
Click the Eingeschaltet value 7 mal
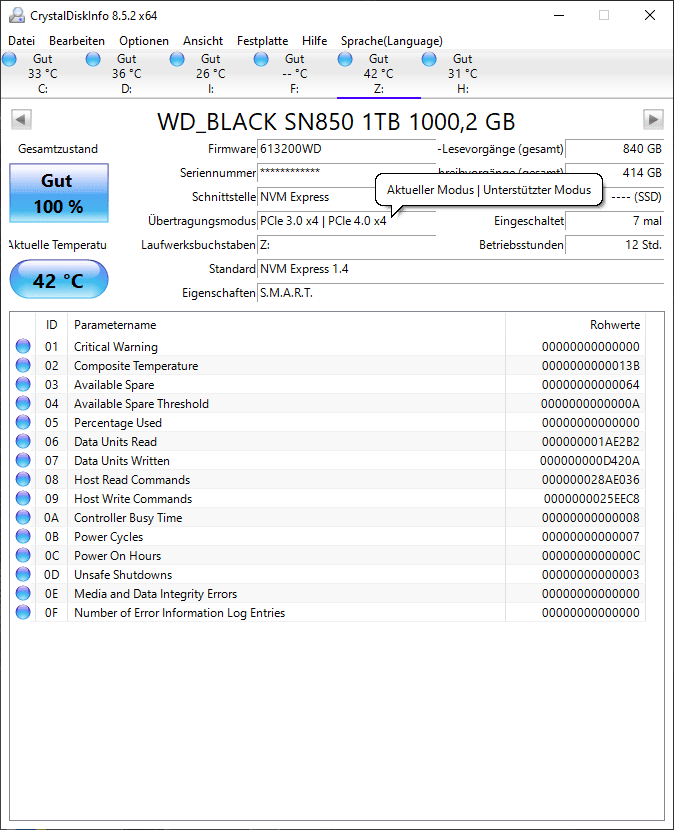pos(615,221)
